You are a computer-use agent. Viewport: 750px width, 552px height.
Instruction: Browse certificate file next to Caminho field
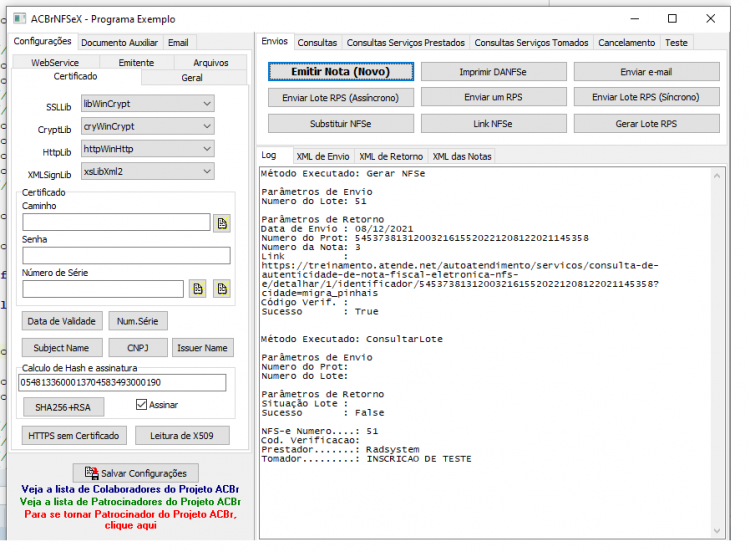coord(222,223)
